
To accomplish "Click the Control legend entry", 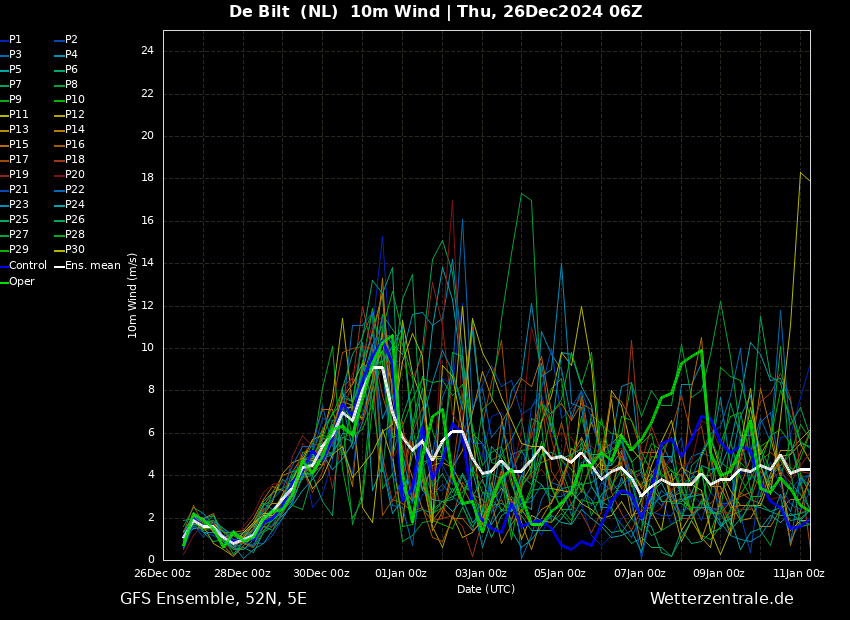I will 23,266.
